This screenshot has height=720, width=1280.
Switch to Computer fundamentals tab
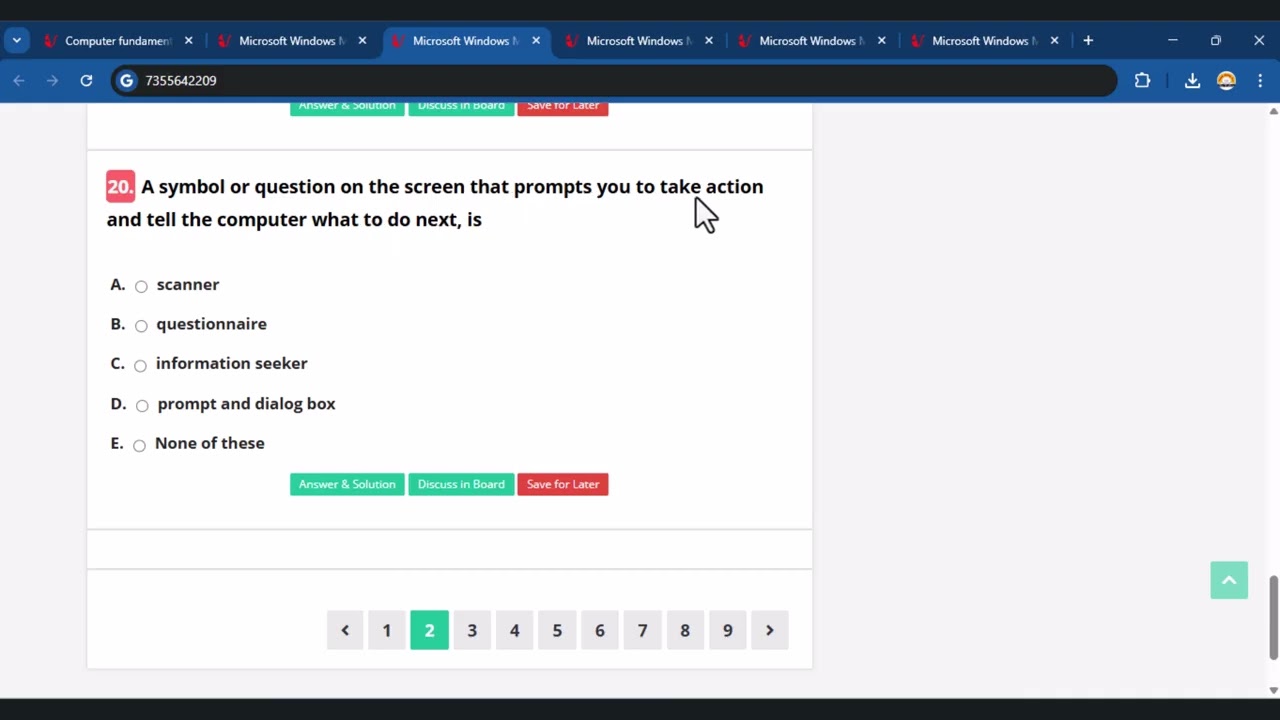click(118, 41)
